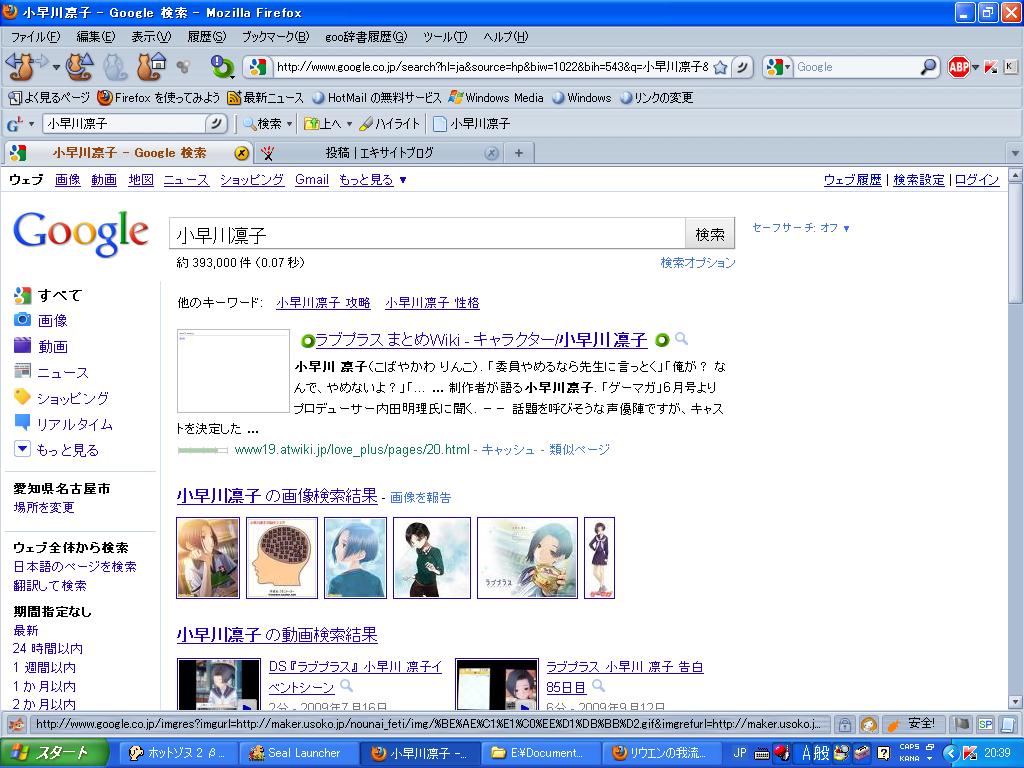Viewport: 1024px width, 768px height.
Task: Toggle the ハイライト highlight button
Action: (x=390, y=123)
